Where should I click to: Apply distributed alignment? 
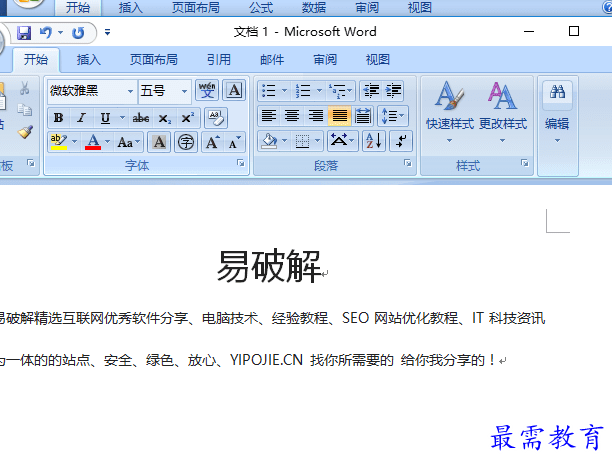(x=363, y=116)
